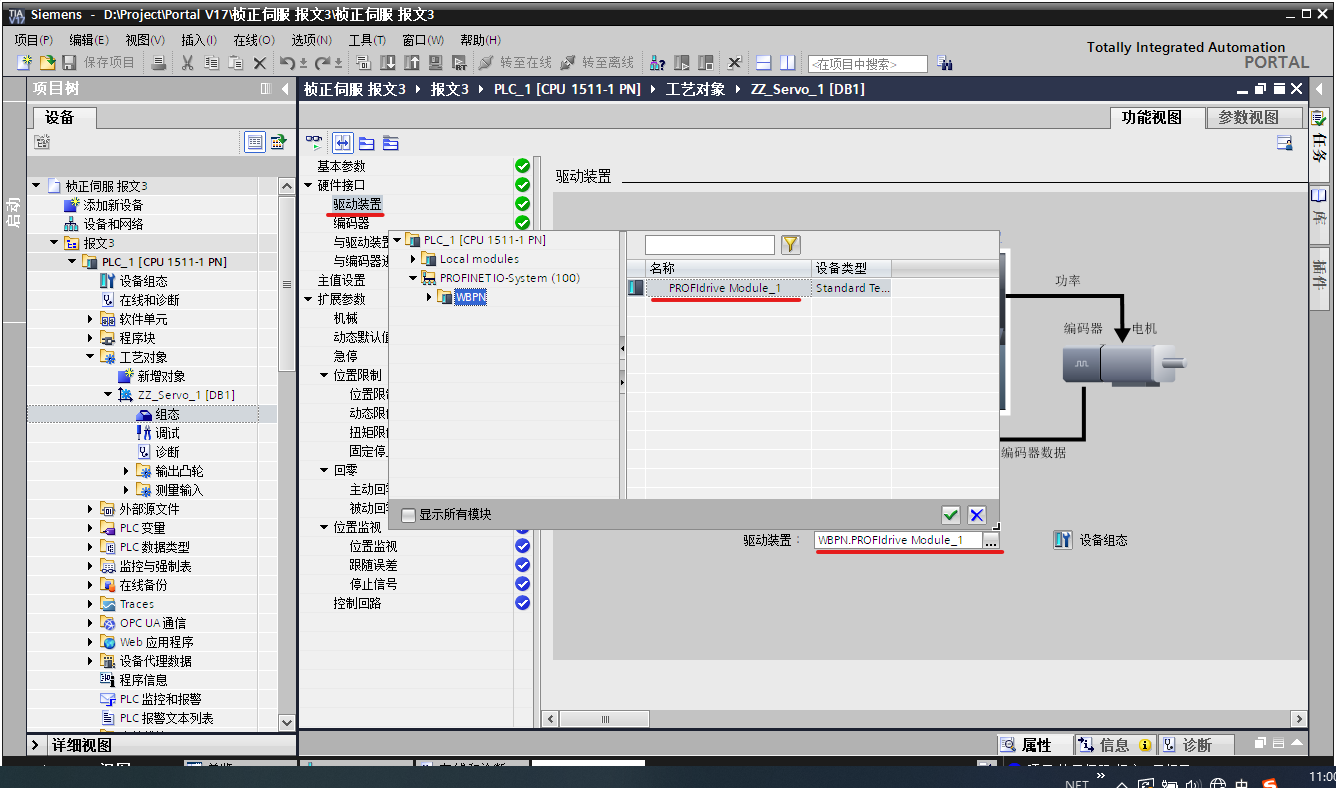This screenshot has width=1336, height=788.
Task: Expand WBPN node in device picker
Action: [430, 297]
